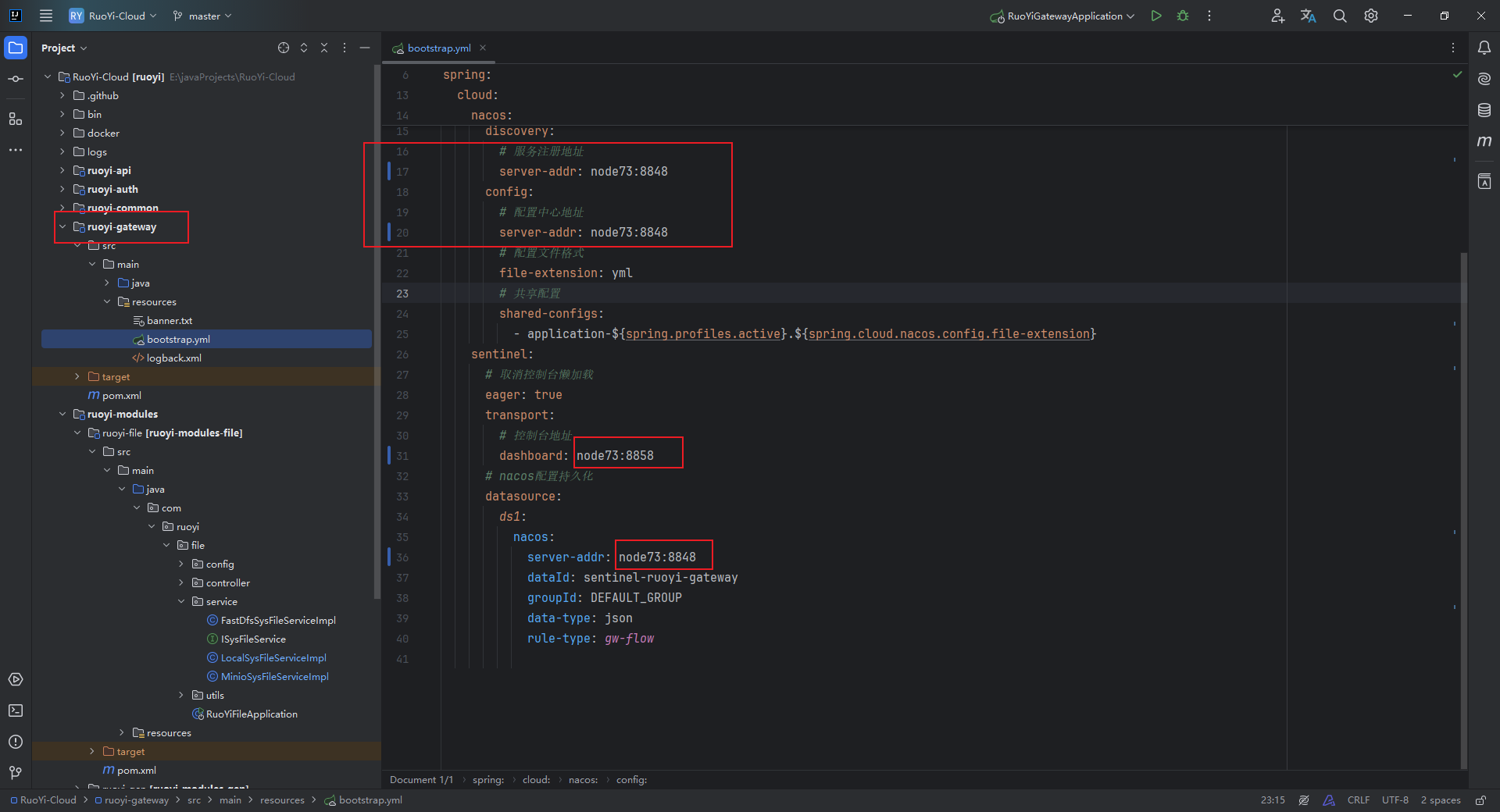1500x812 pixels.
Task: Open IDE settings gear
Action: click(1371, 16)
